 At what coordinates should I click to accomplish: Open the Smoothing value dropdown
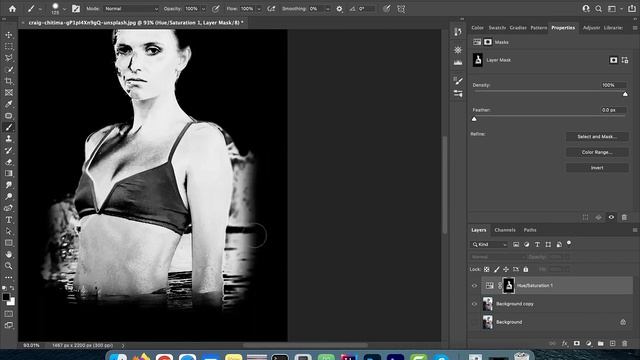(x=327, y=9)
